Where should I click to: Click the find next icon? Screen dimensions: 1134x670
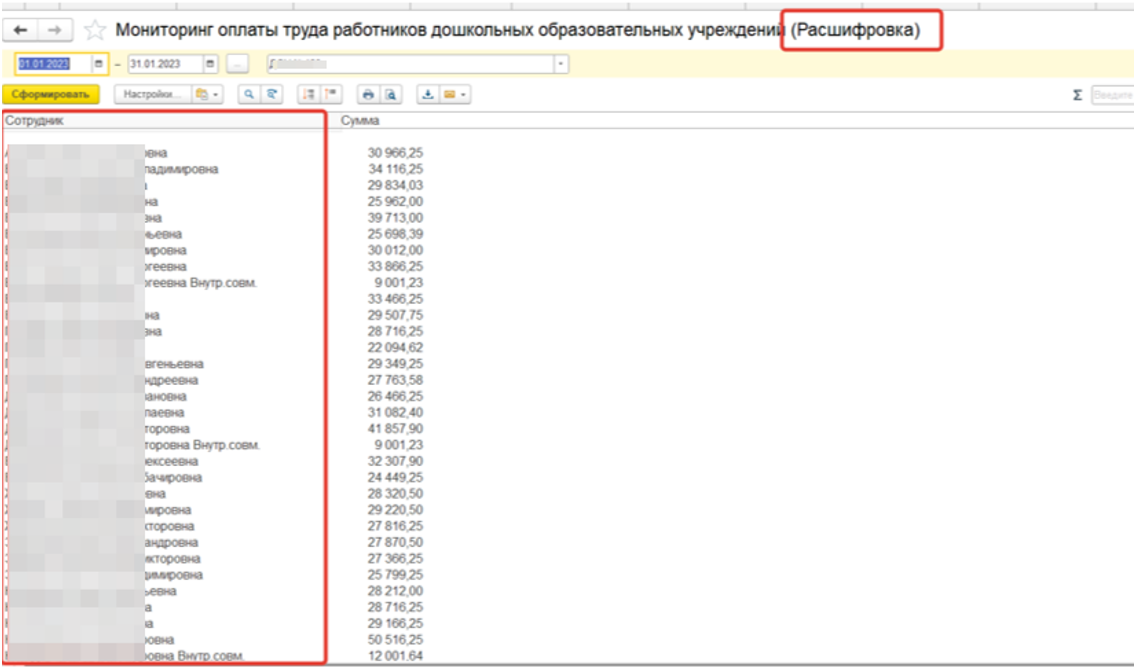[x=269, y=94]
